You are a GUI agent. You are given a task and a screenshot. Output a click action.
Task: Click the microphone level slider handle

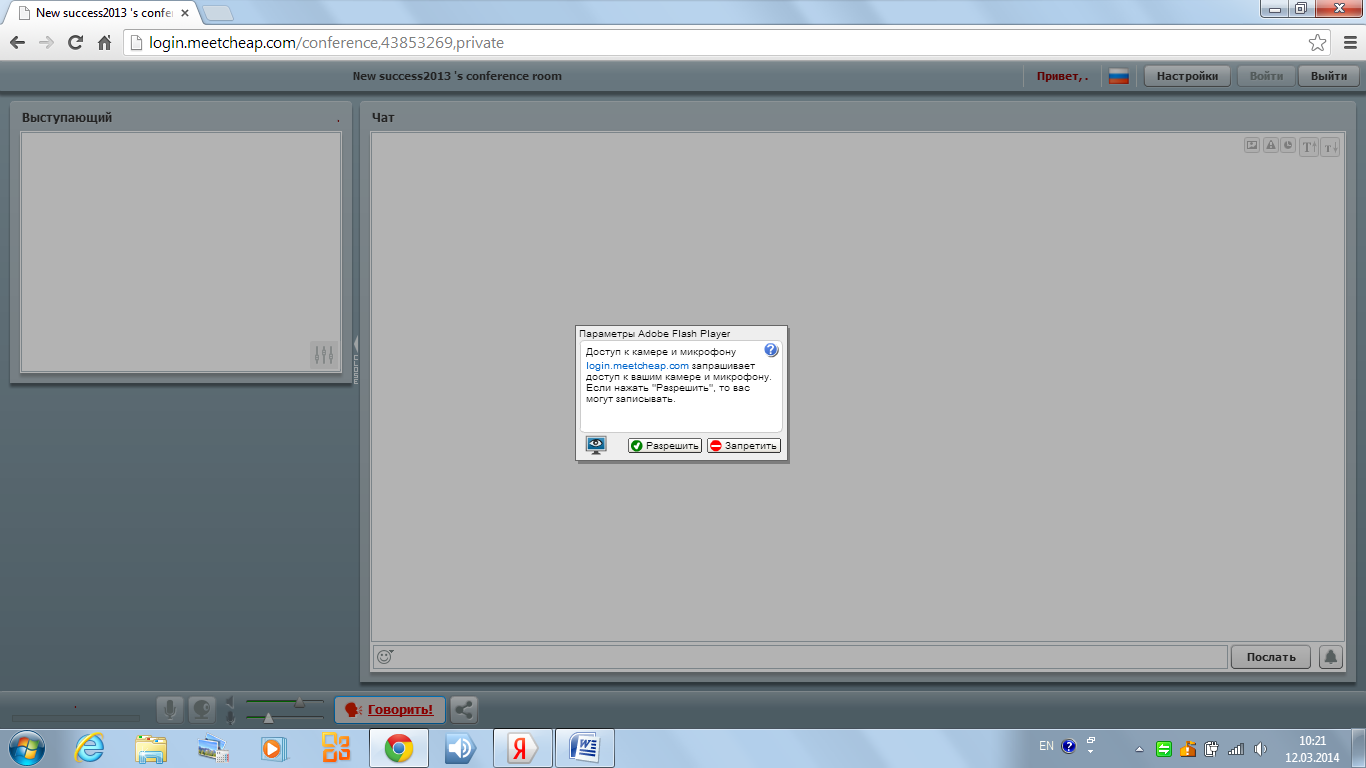point(268,717)
